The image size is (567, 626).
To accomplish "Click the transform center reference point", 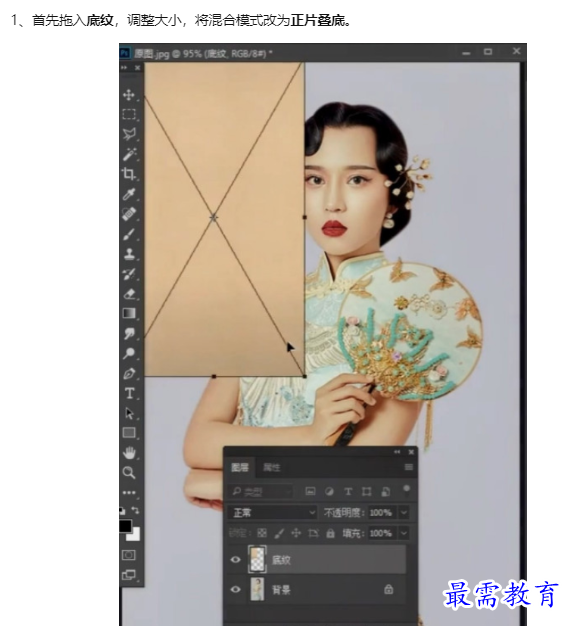I will pyautogui.click(x=214, y=218).
